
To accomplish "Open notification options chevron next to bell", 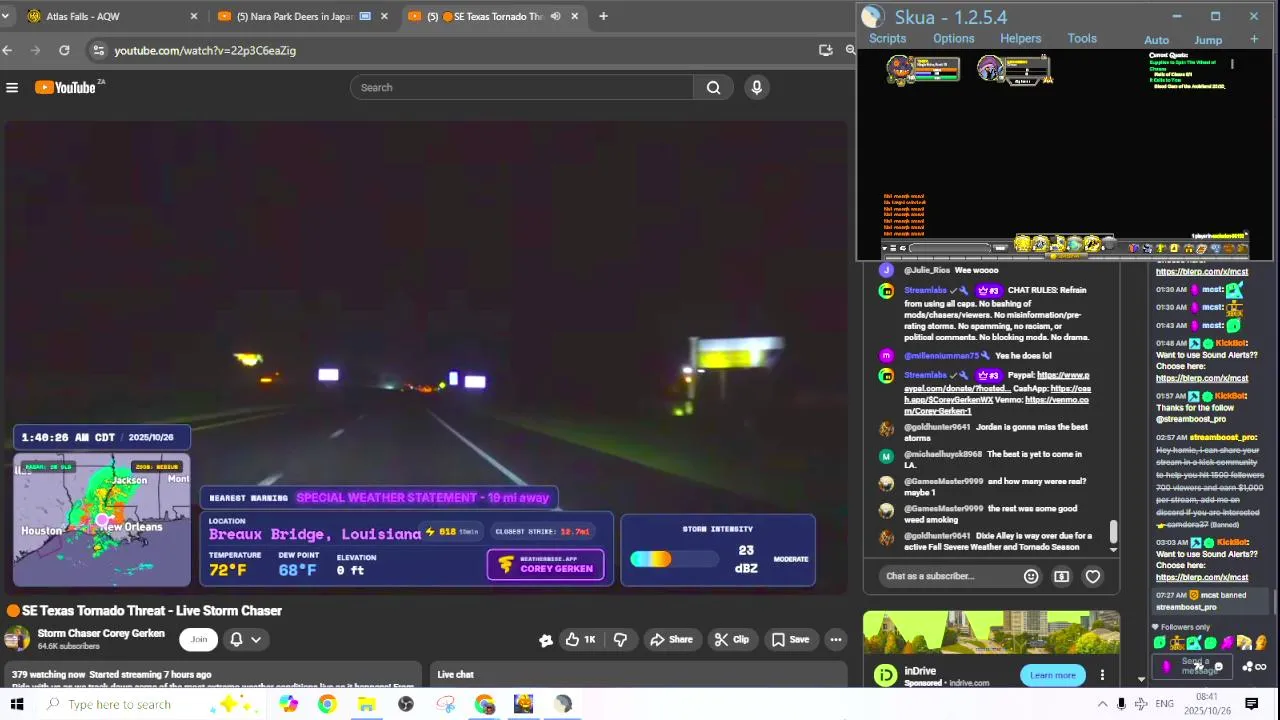I will coord(256,640).
